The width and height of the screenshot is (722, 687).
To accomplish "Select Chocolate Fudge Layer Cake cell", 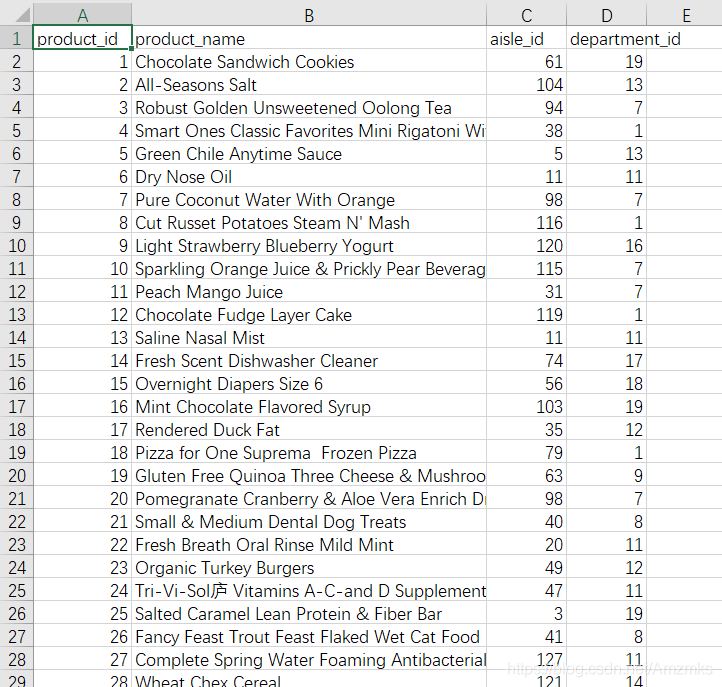I will (x=309, y=314).
